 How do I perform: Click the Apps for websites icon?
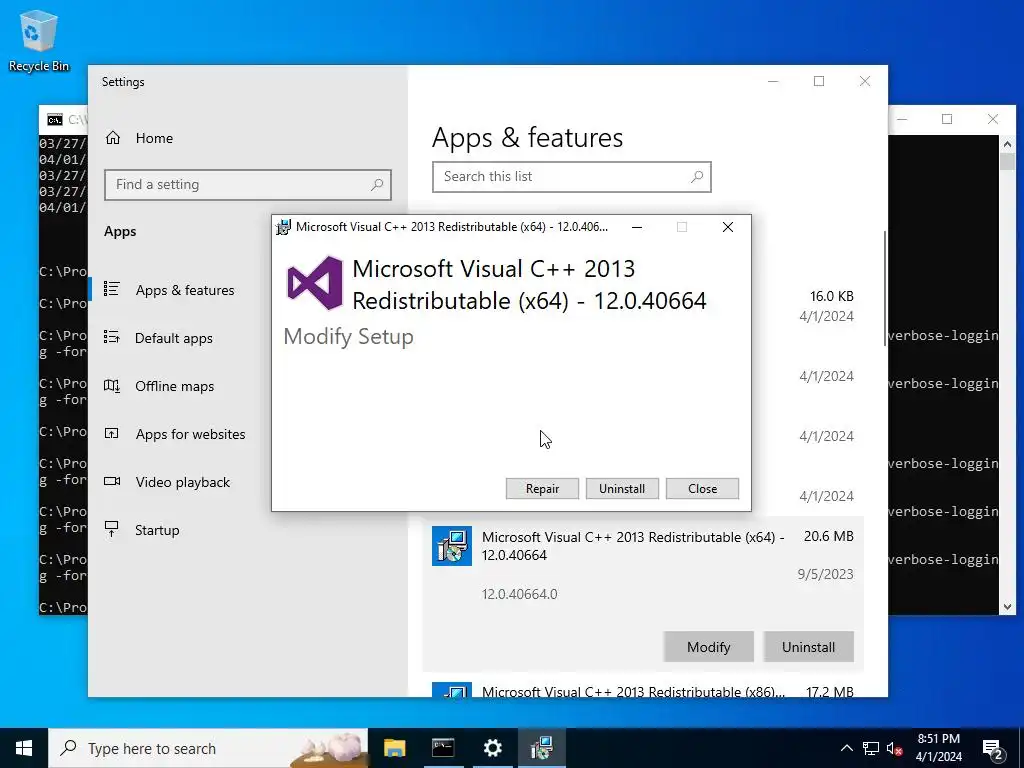(x=112, y=433)
